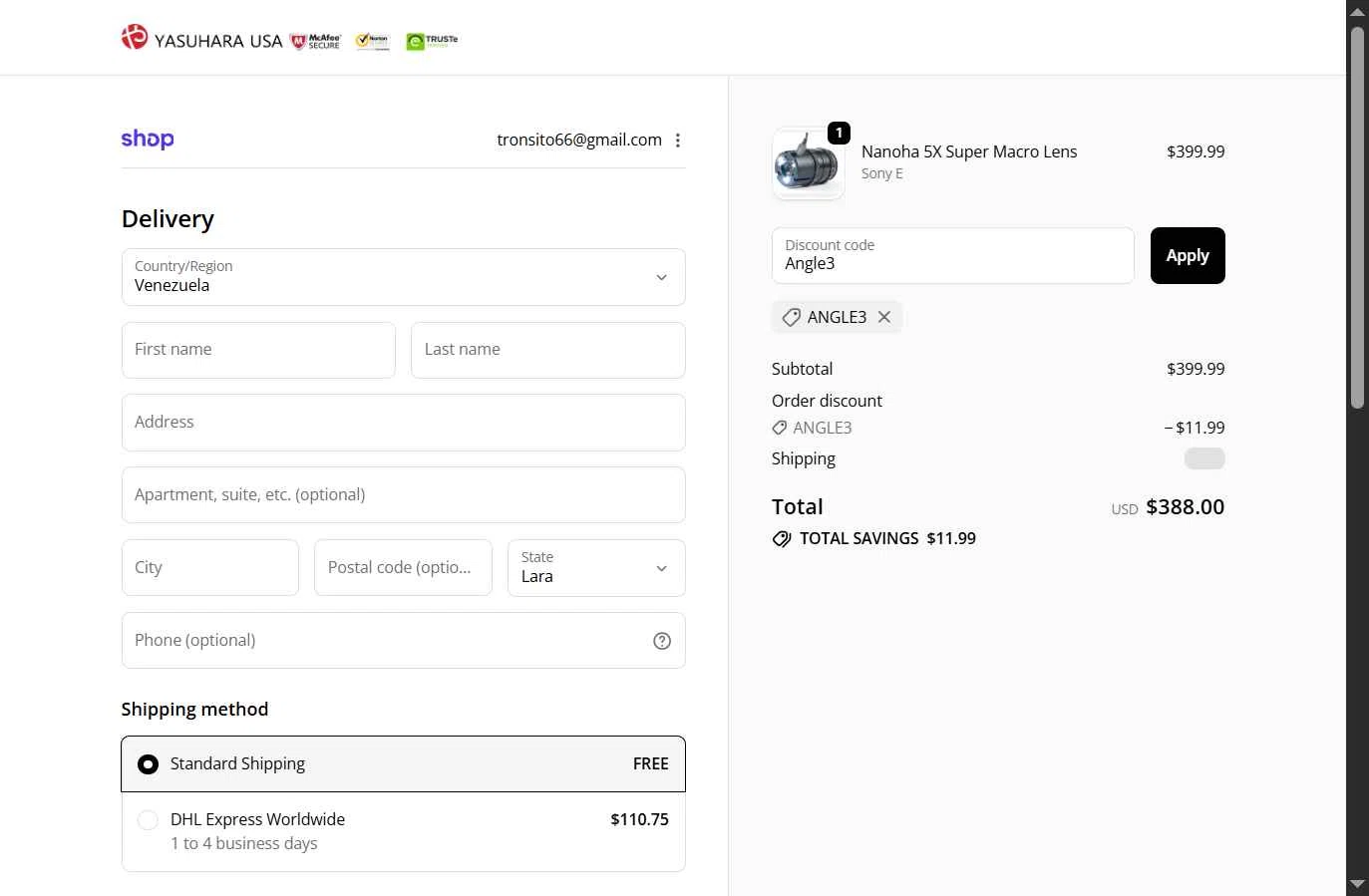Click the Nanoha 5X Super Macro Lens title
Screen dimensions: 1369x896
[969, 151]
